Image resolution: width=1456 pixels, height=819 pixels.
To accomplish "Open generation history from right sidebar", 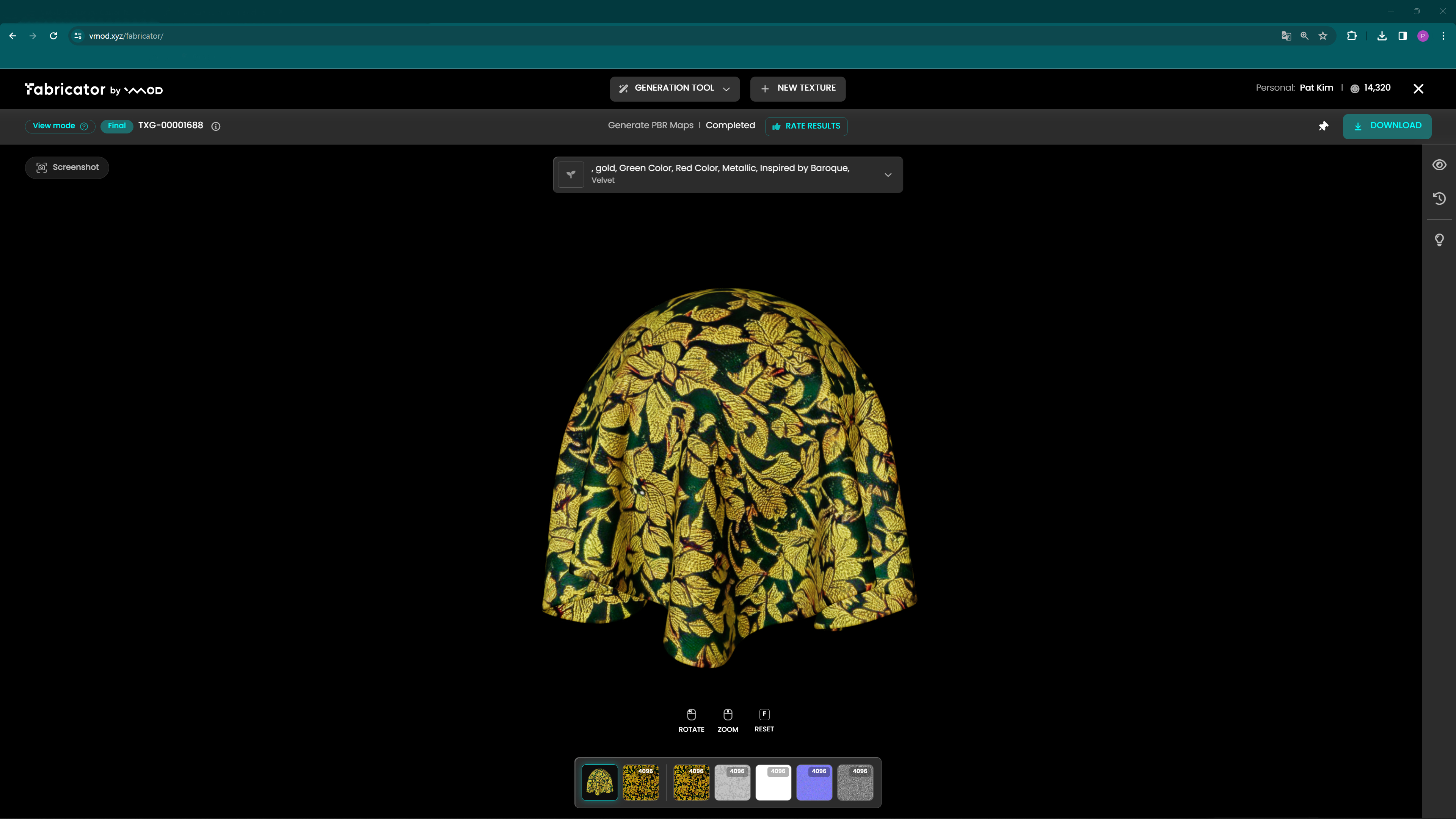I will pyautogui.click(x=1440, y=198).
